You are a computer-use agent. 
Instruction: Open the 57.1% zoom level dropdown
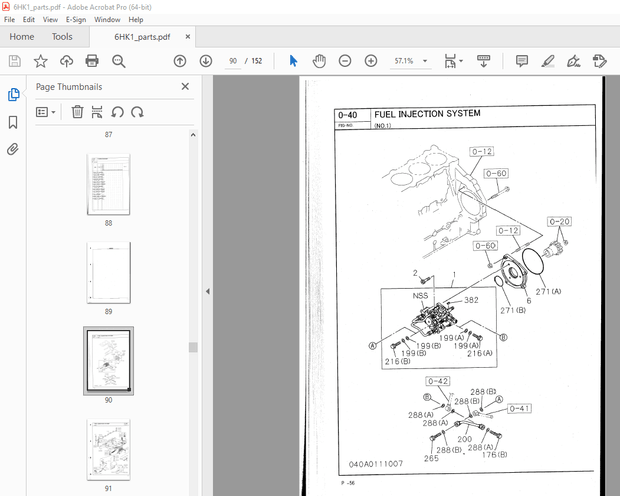(x=427, y=61)
